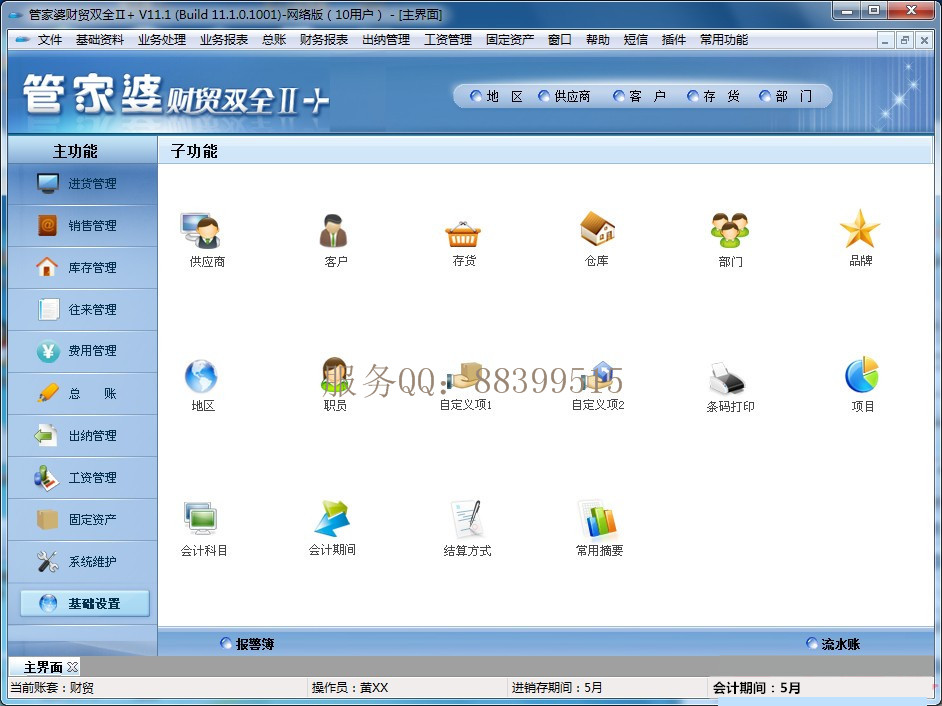This screenshot has width=942, height=706.
Task: Click the app system menu icon left of 文件
Action: (22, 40)
